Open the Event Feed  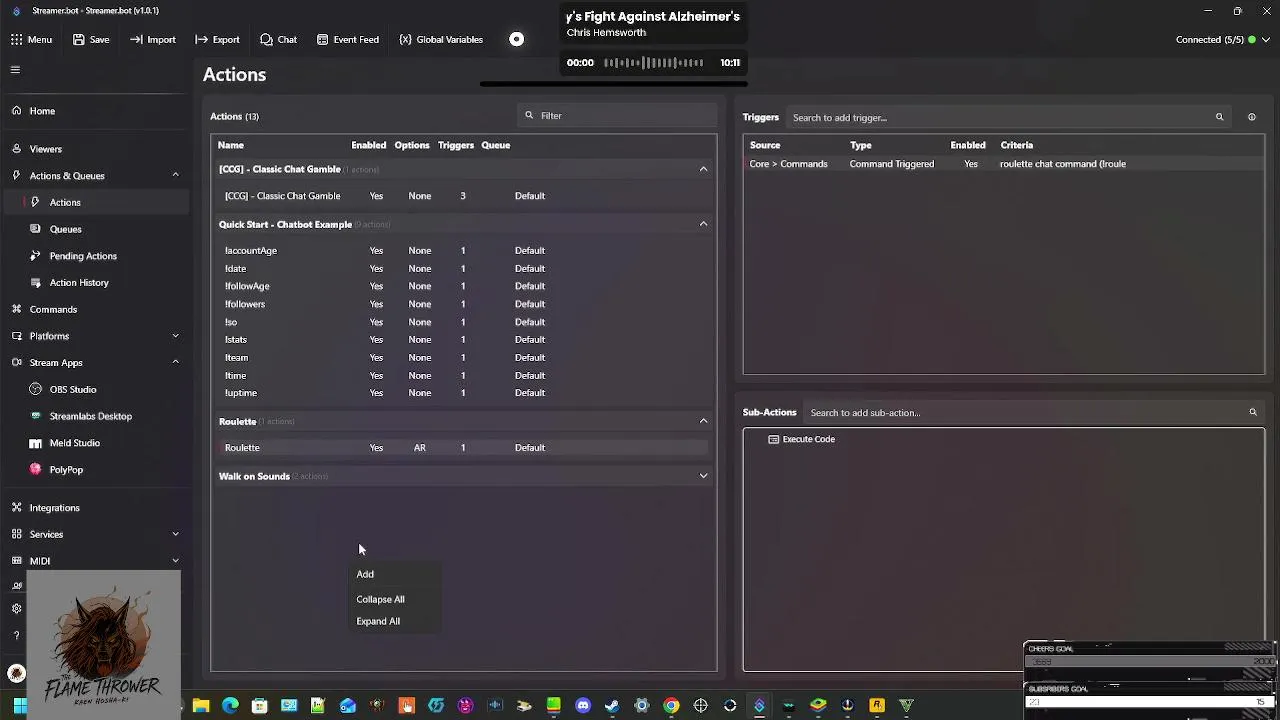(347, 39)
